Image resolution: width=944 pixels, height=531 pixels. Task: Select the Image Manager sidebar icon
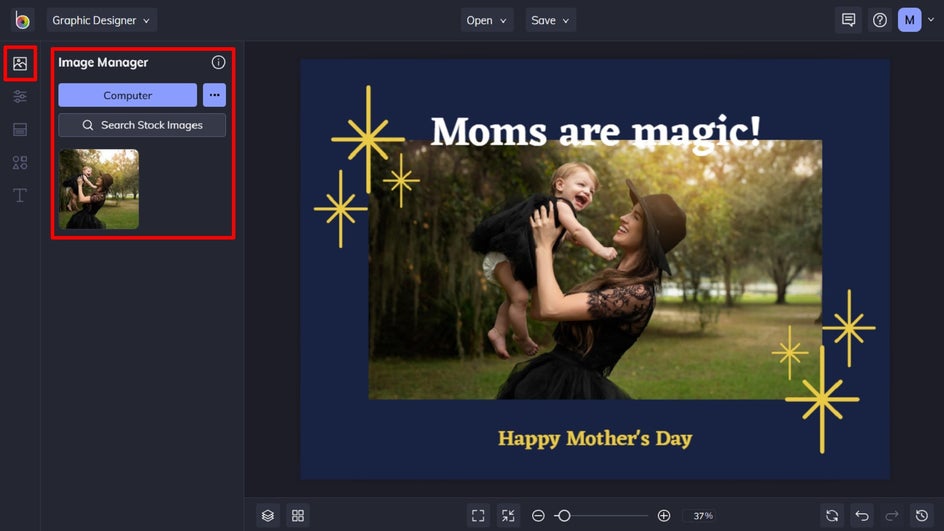coord(20,63)
